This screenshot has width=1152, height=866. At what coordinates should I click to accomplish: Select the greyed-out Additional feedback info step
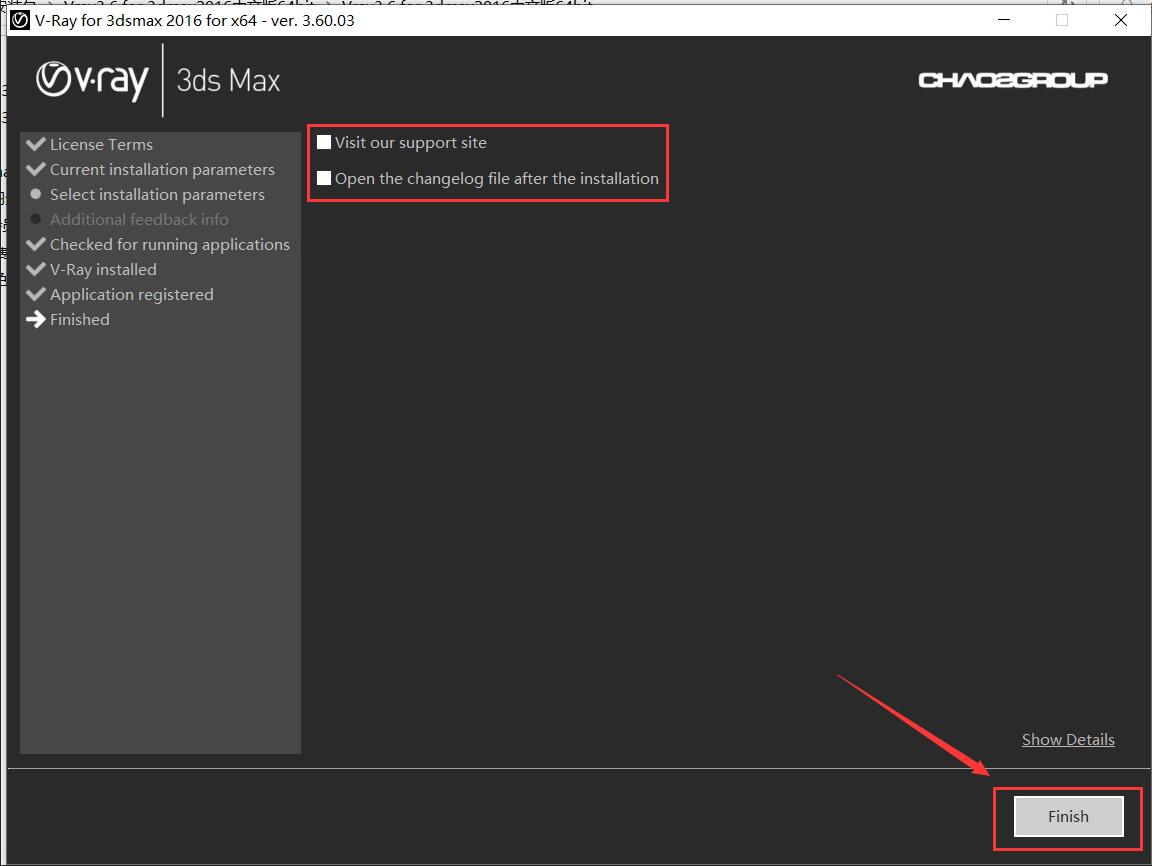point(139,220)
